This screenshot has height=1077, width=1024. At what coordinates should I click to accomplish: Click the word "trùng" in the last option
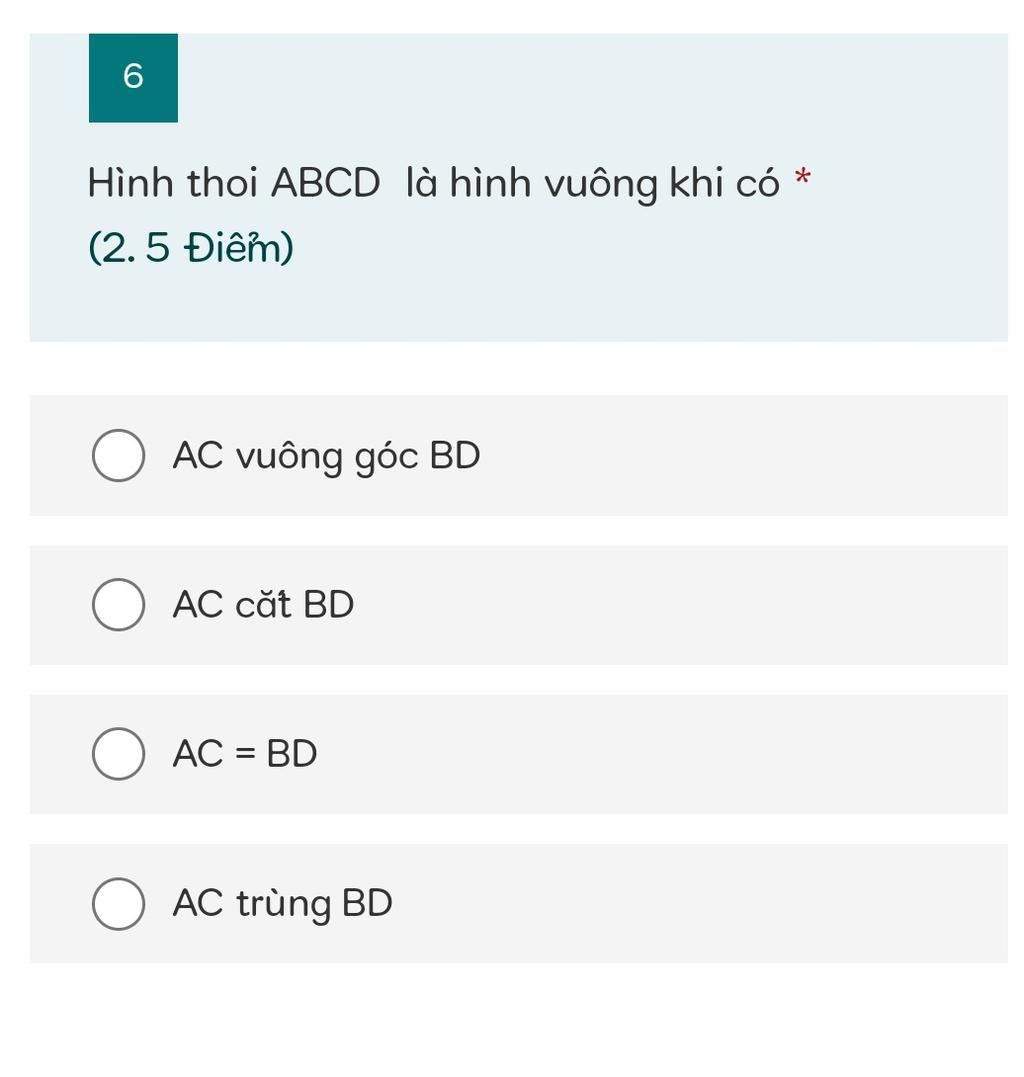point(284,905)
